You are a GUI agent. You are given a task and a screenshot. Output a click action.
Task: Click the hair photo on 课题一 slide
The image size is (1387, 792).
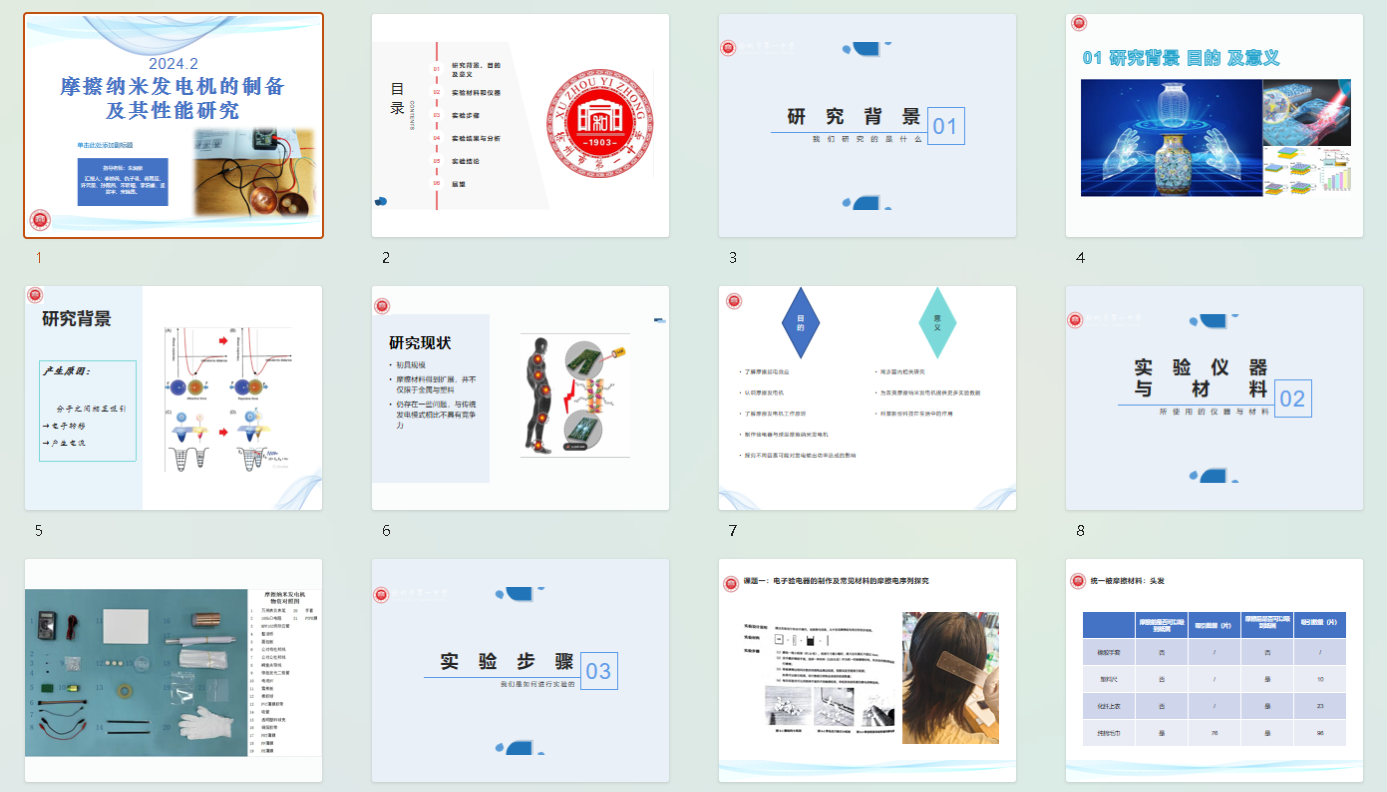pos(949,677)
